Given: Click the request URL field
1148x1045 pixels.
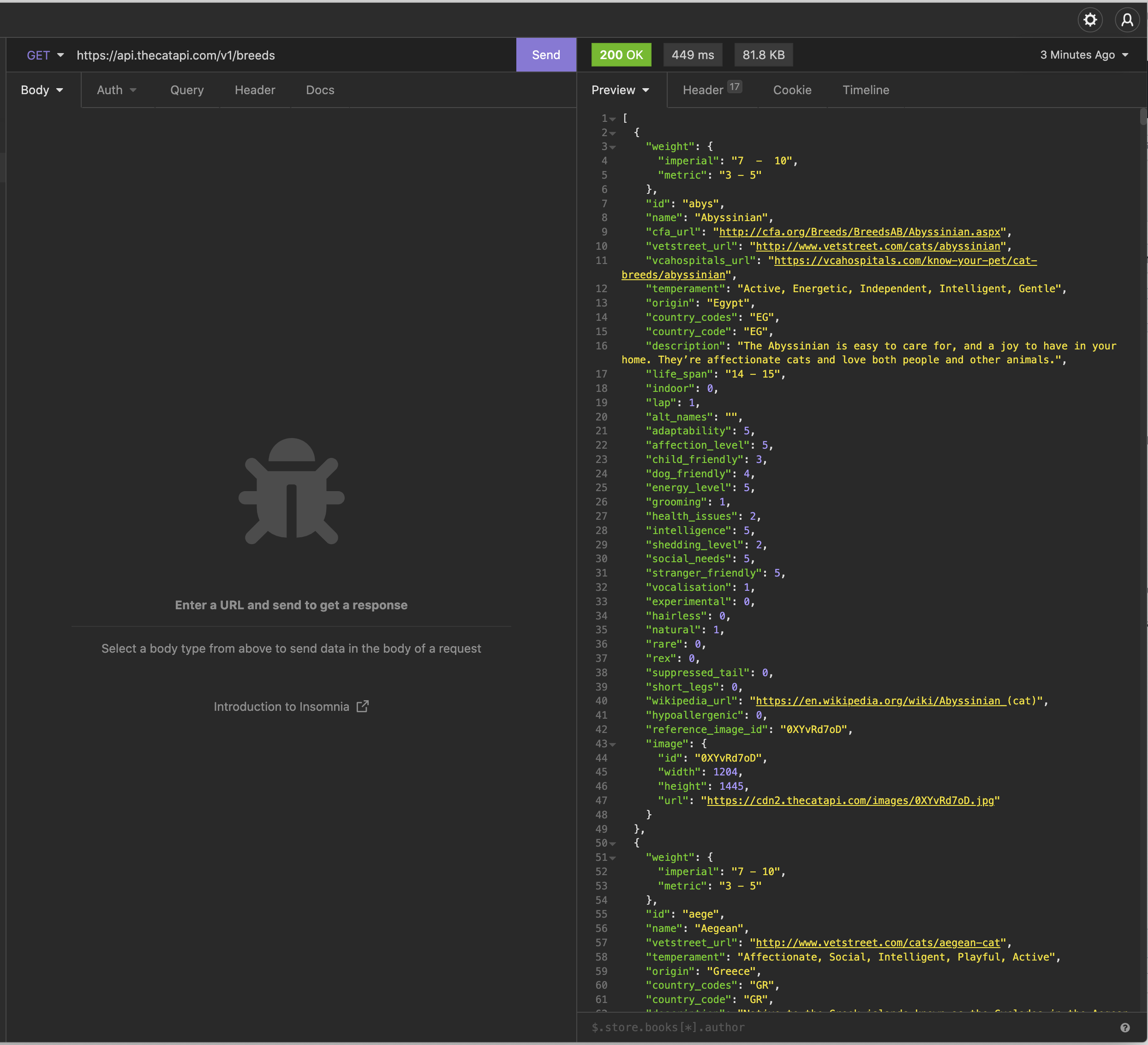Looking at the screenshot, I should coord(293,55).
